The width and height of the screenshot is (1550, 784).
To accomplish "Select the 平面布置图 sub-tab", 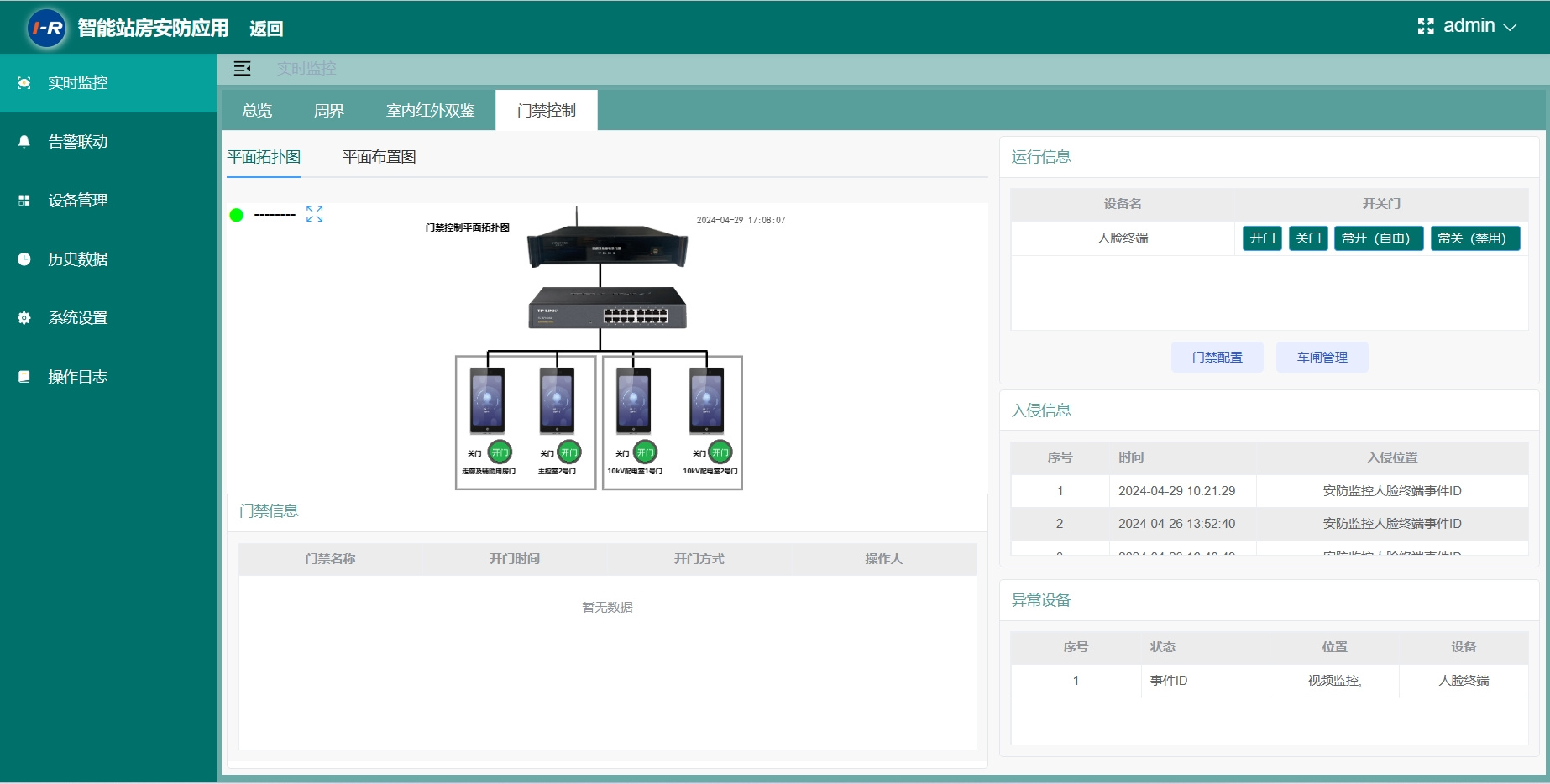I will pos(379,157).
